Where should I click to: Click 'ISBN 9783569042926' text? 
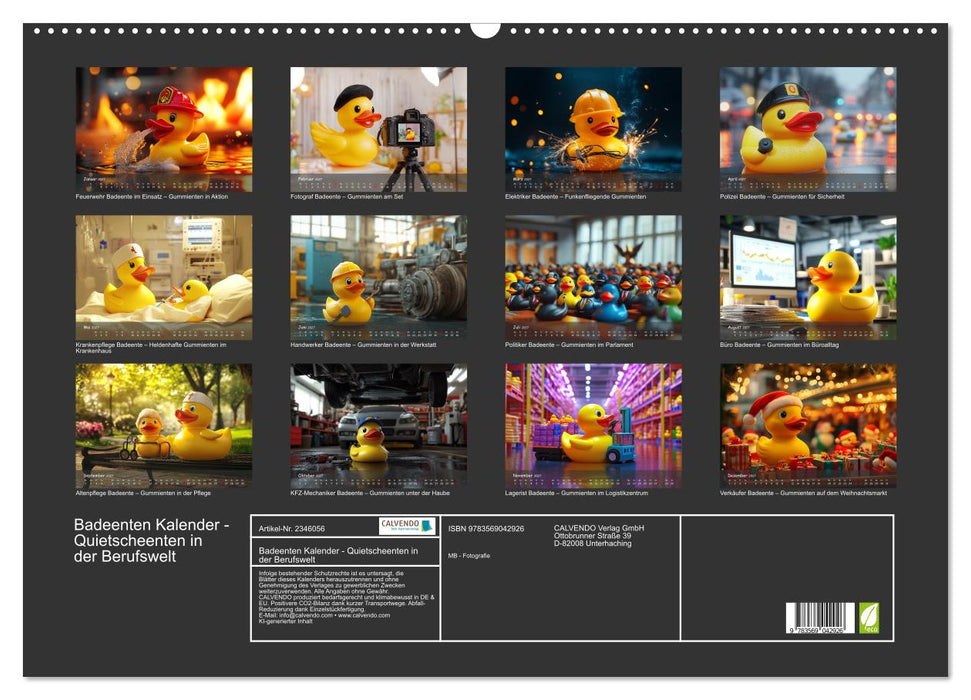tap(486, 528)
